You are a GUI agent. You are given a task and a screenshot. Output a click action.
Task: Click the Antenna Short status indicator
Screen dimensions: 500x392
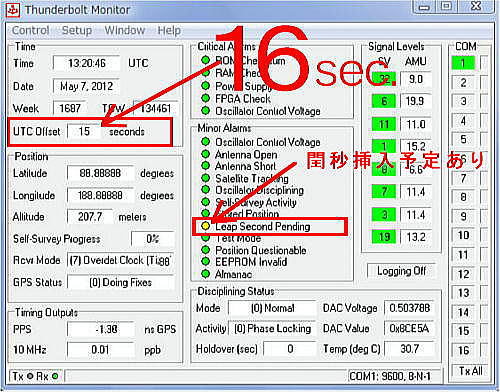(x=206, y=166)
